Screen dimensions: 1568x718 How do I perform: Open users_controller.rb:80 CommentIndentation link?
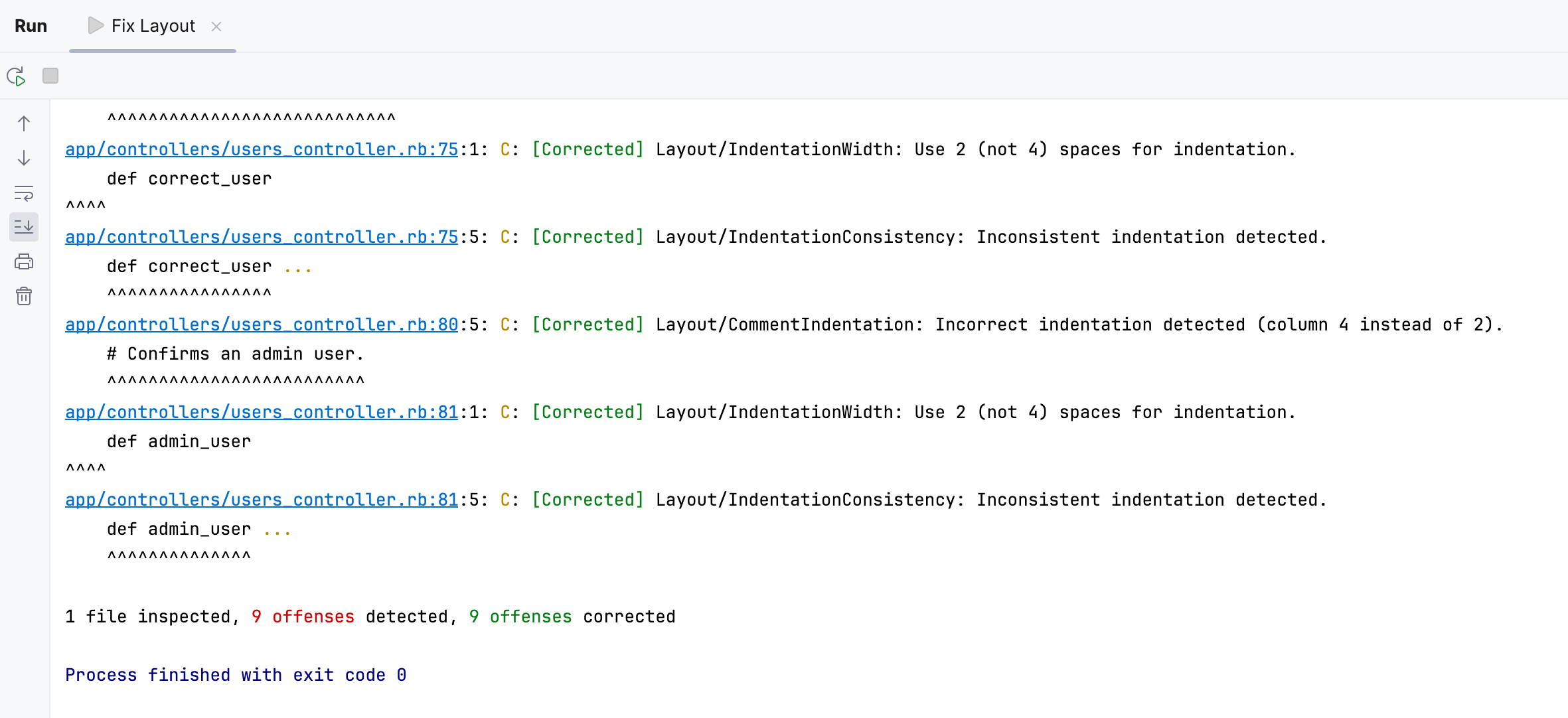[262, 324]
